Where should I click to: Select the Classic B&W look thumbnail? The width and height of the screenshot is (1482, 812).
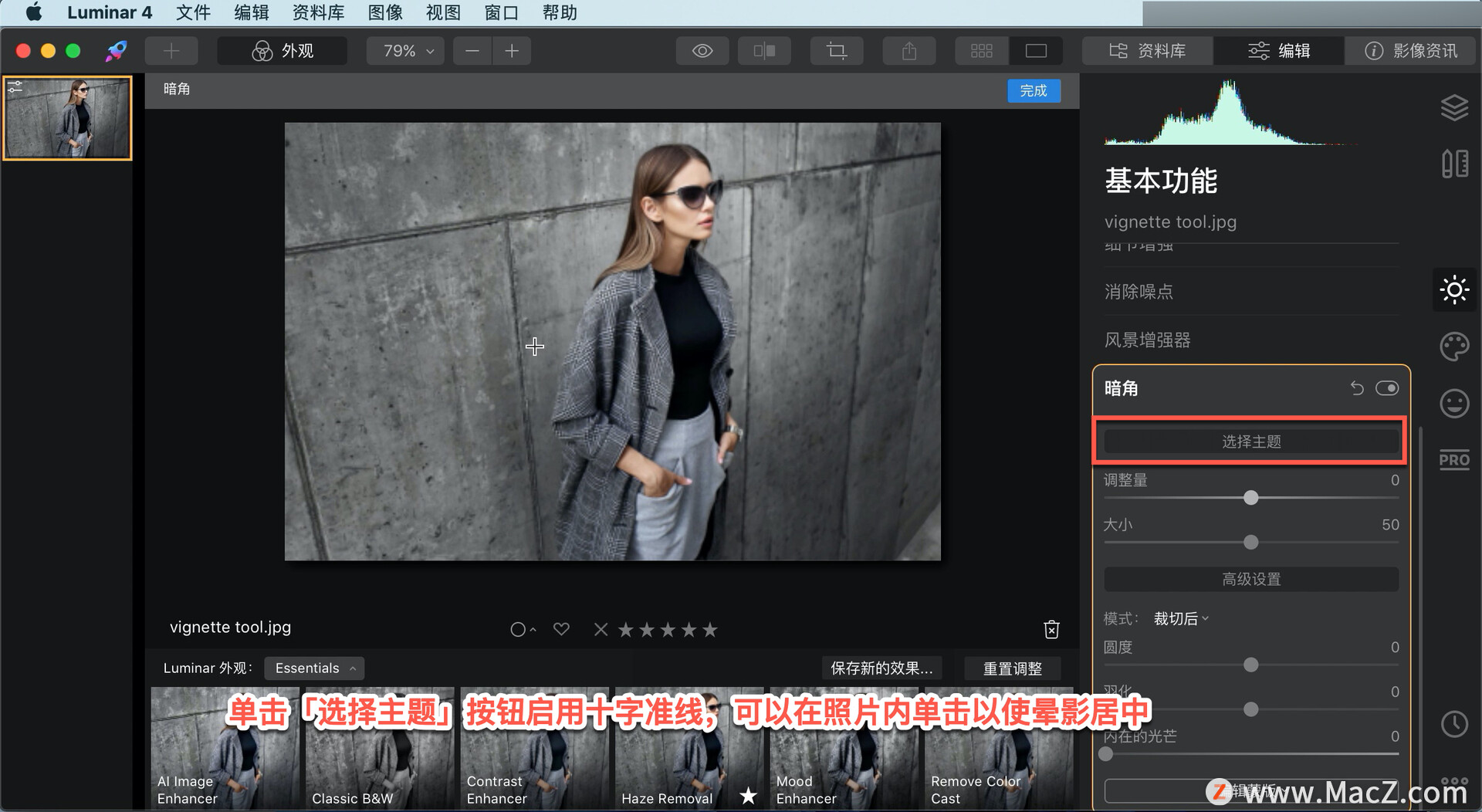380,747
